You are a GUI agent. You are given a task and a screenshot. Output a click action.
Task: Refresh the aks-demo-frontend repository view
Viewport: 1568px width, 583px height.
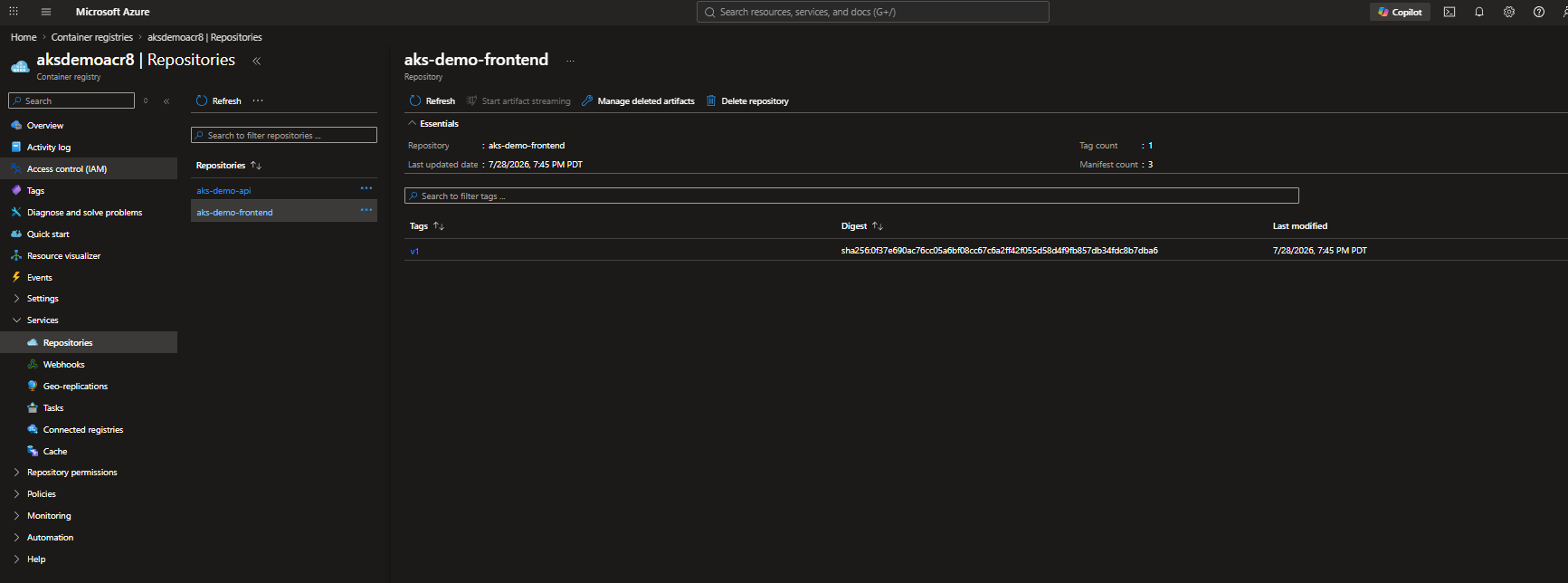coord(432,101)
